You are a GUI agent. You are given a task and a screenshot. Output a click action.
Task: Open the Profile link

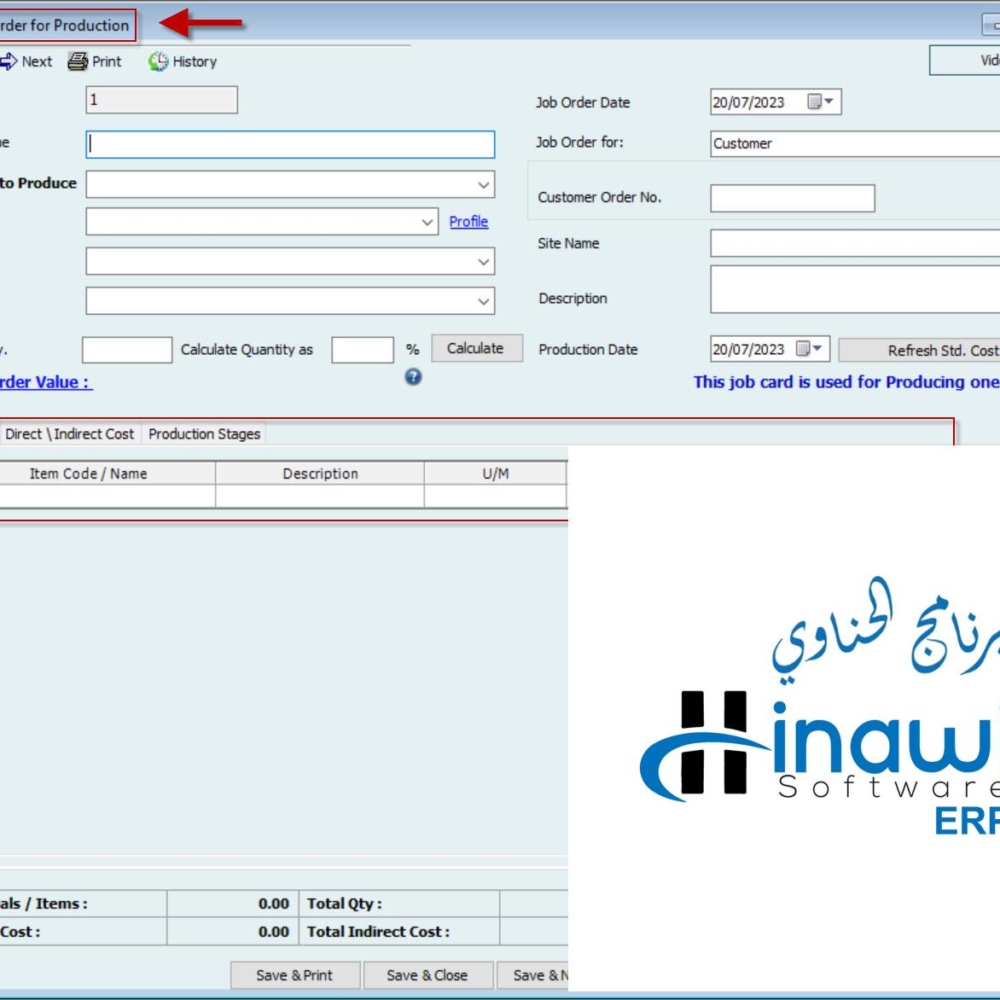click(469, 221)
